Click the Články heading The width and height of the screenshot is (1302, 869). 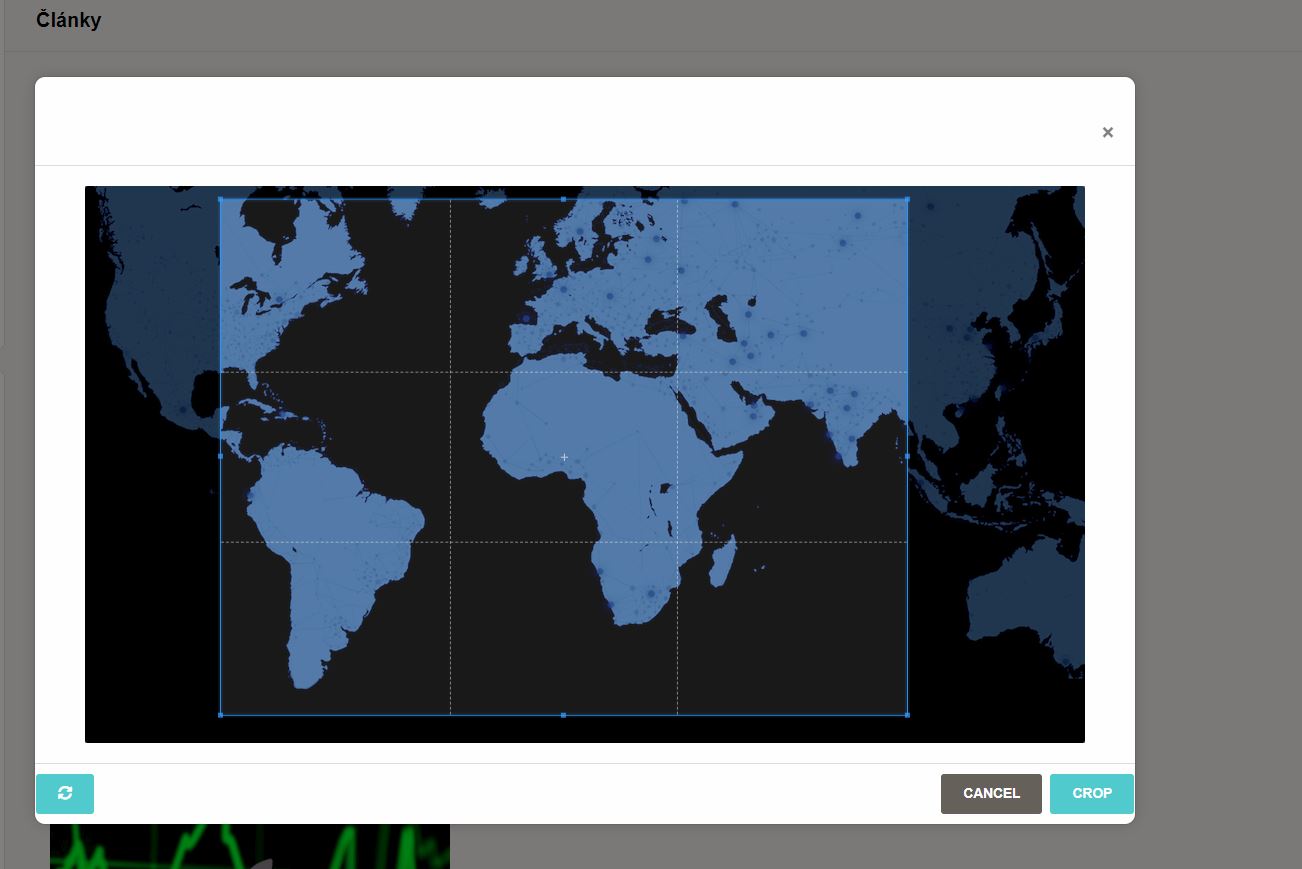(x=68, y=20)
